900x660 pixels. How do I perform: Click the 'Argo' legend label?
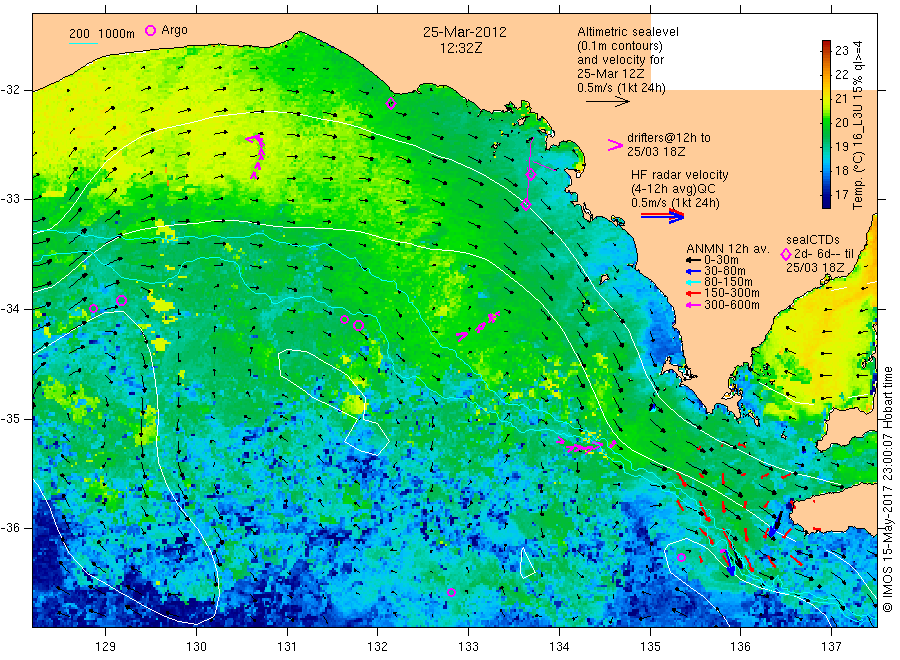[174, 30]
